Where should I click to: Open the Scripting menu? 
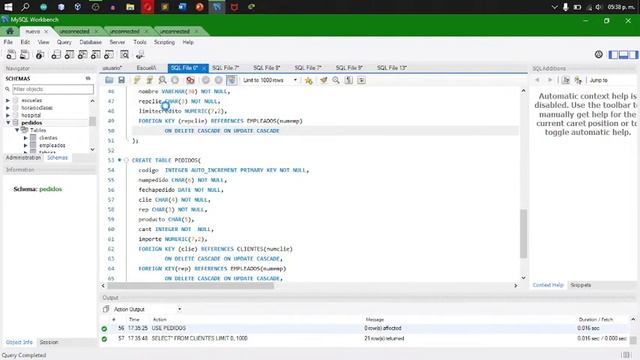[x=164, y=42]
